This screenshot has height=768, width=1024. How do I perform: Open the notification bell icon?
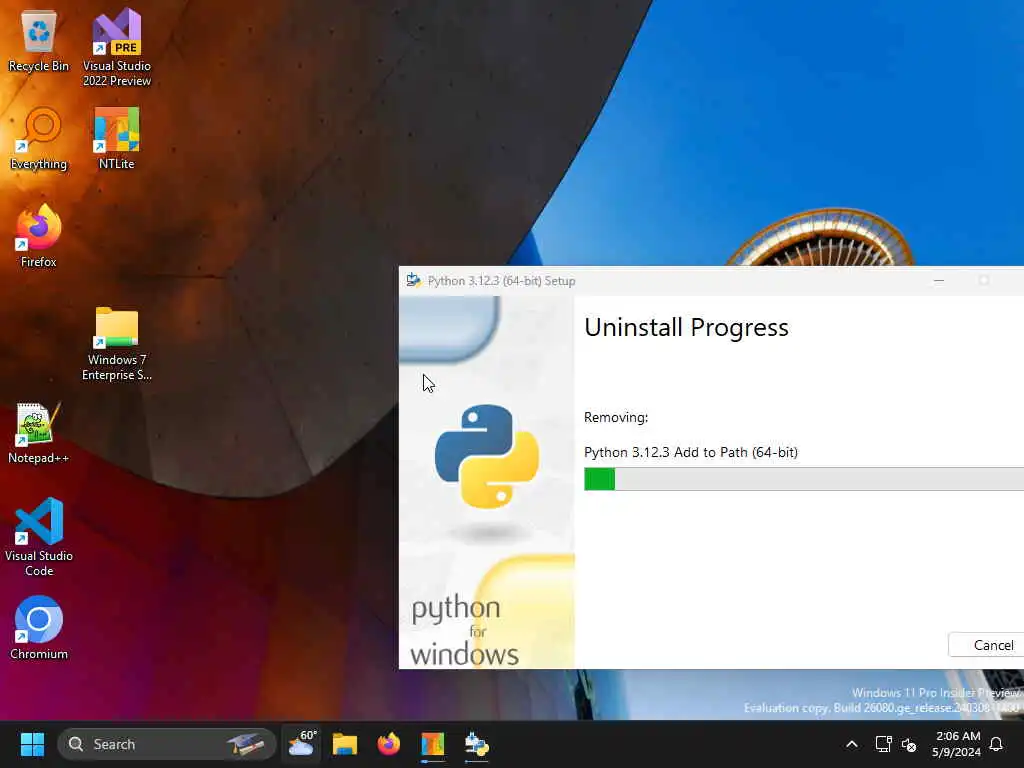point(997,744)
